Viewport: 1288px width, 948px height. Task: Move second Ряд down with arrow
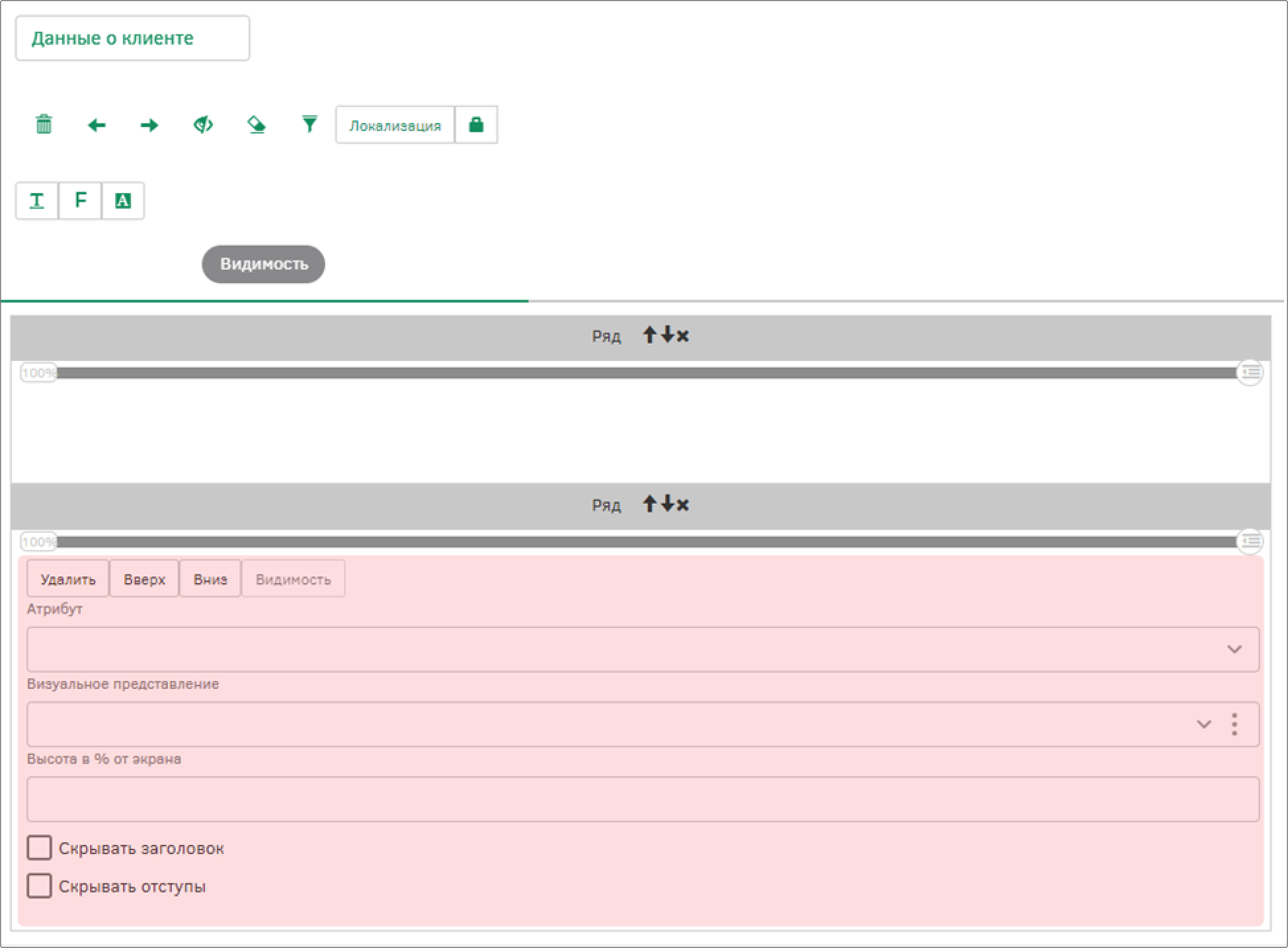pyautogui.click(x=667, y=504)
